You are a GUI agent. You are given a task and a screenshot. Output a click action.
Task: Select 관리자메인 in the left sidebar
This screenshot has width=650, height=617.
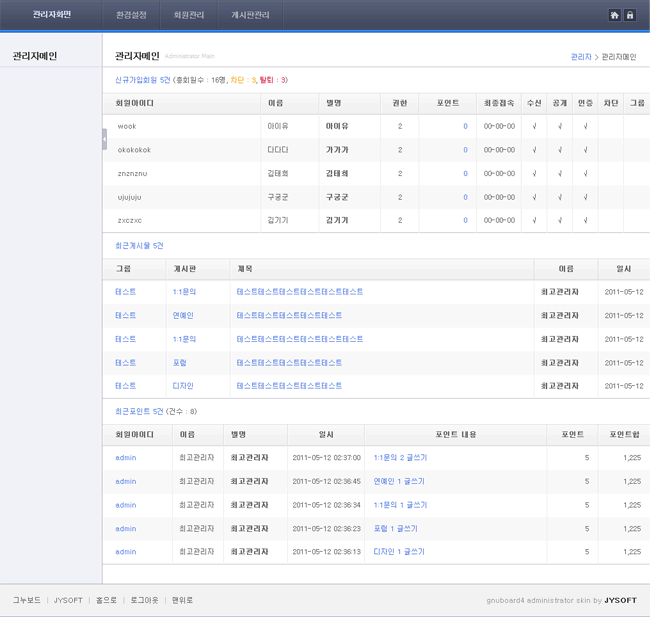coord(35,56)
